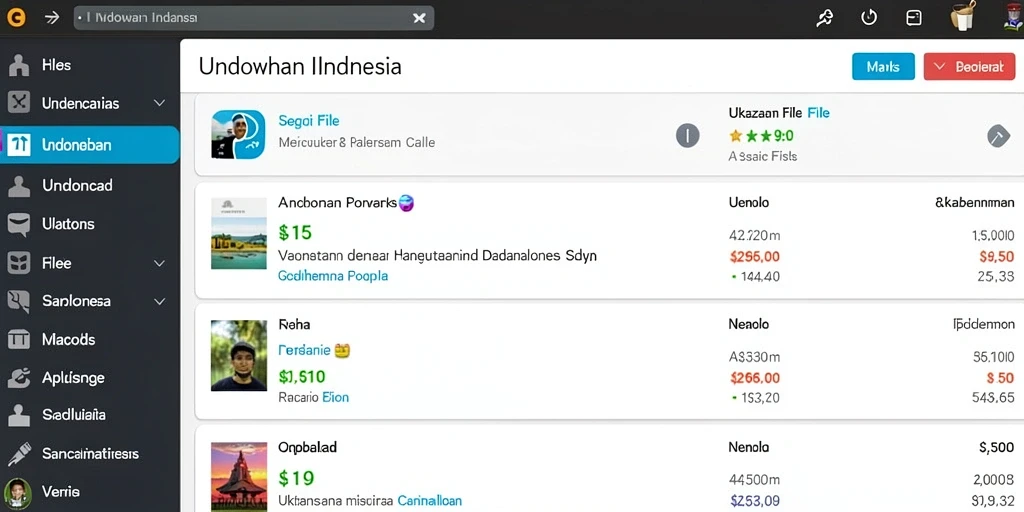Click the orange C logo icon
Viewport: 1024px width, 512px height.
tap(16, 18)
